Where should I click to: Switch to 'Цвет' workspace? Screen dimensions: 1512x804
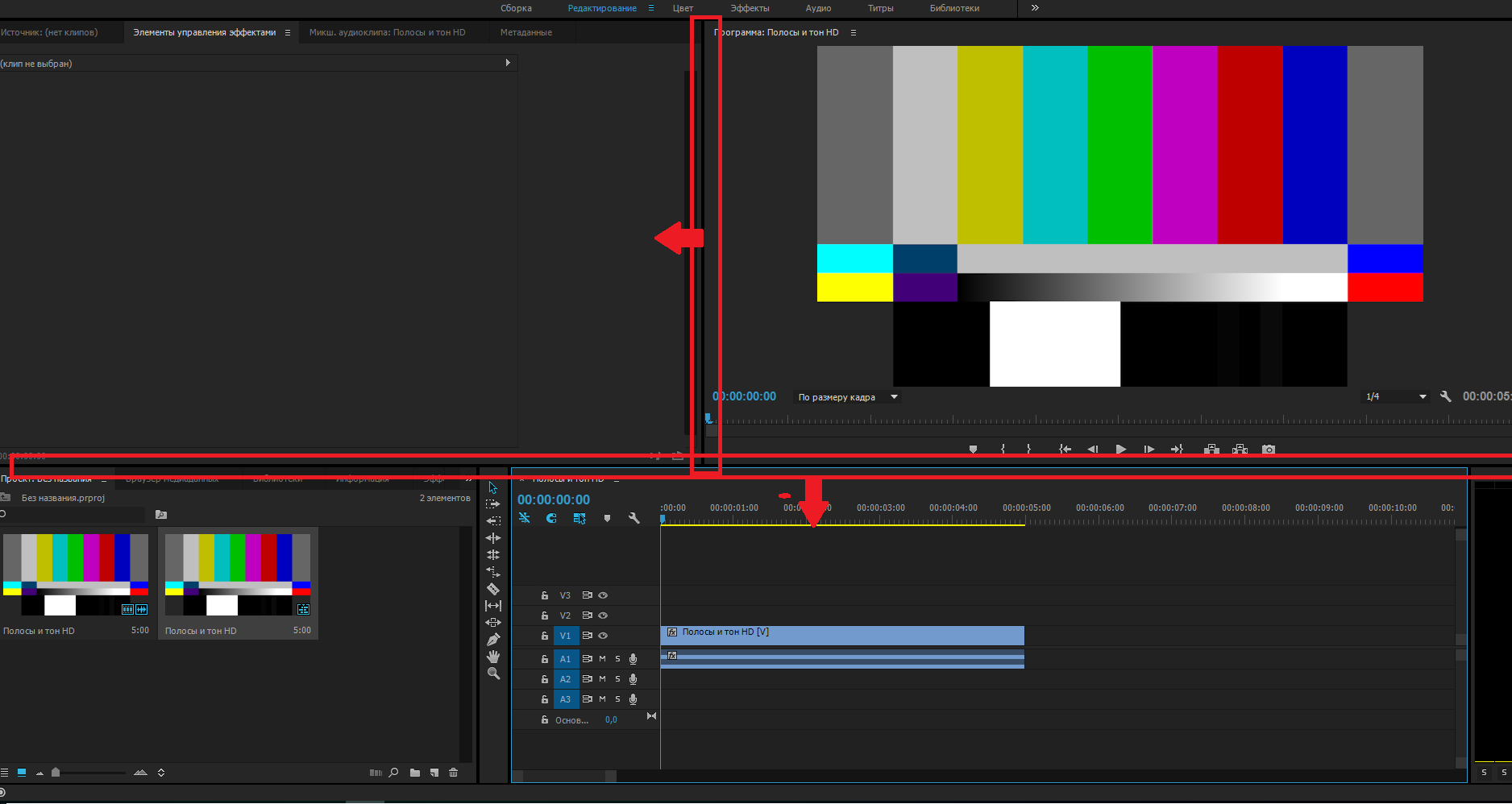click(683, 8)
